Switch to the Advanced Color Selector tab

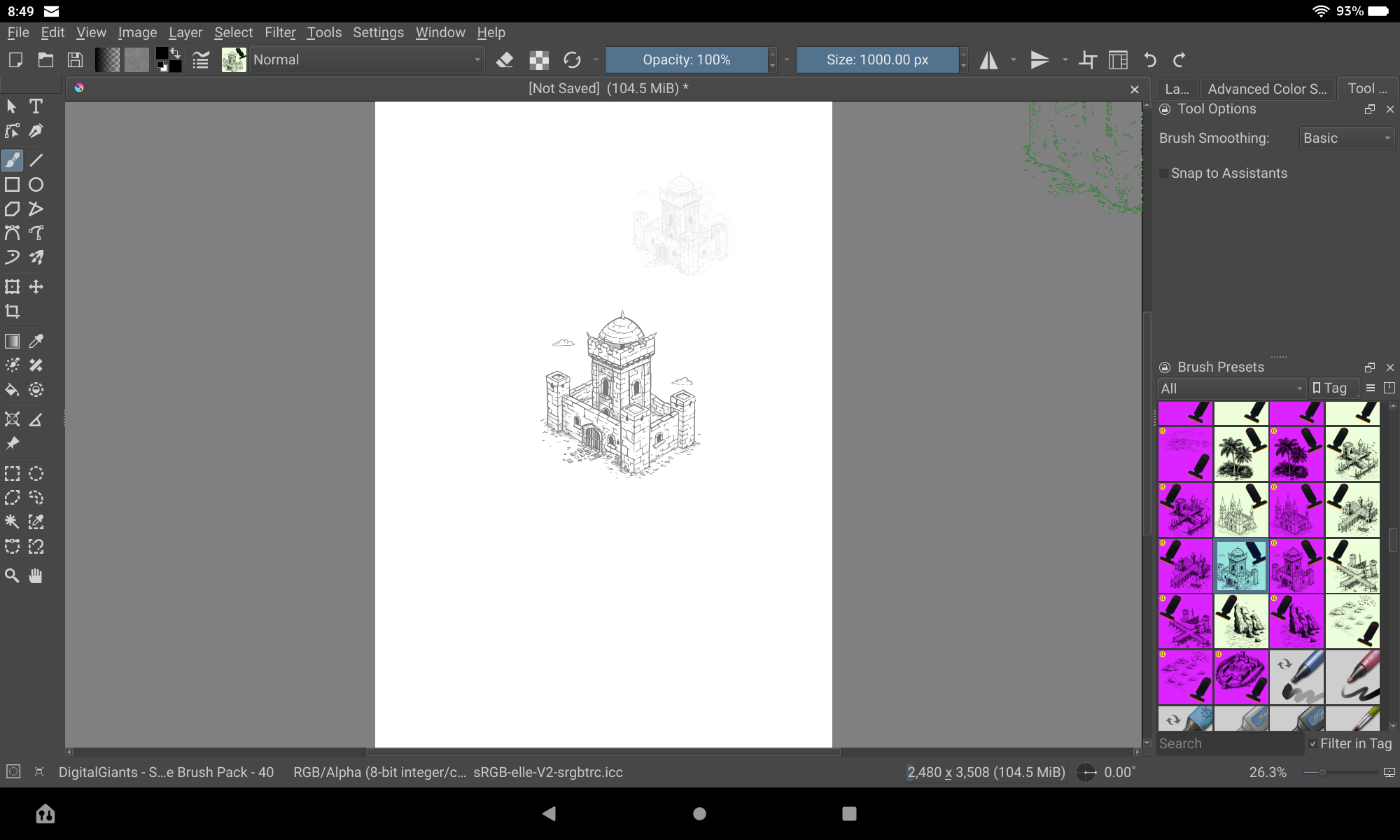(1266, 88)
